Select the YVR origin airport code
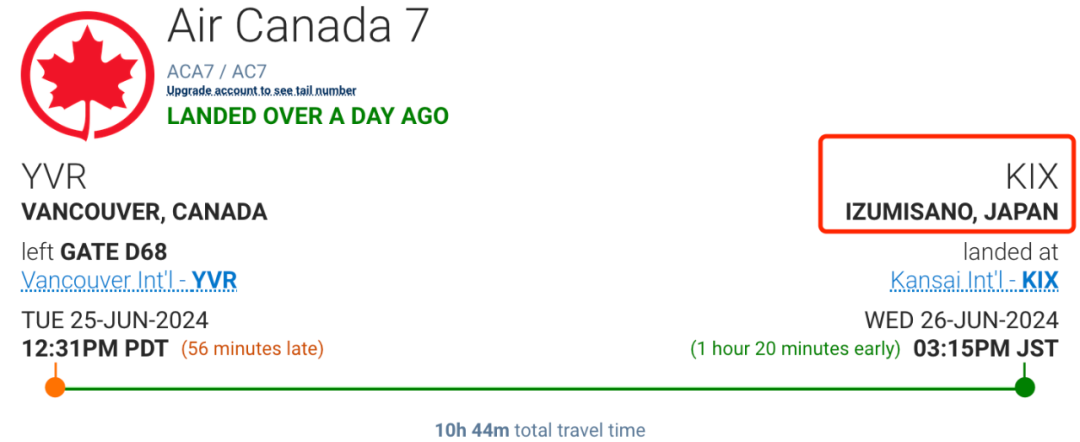 point(54,178)
